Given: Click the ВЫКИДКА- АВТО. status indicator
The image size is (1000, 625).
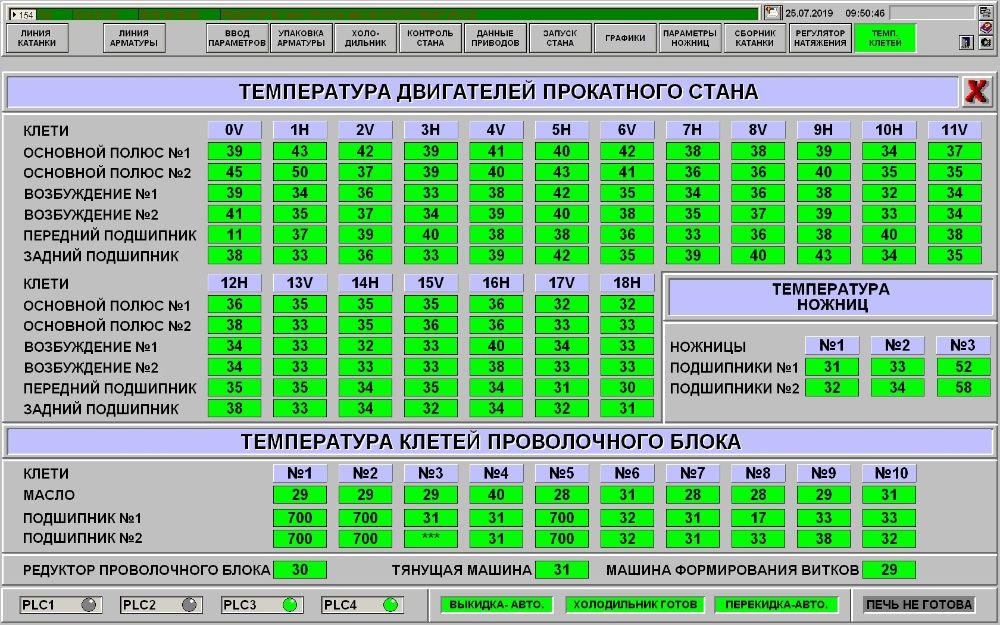Looking at the screenshot, I should pos(496,604).
